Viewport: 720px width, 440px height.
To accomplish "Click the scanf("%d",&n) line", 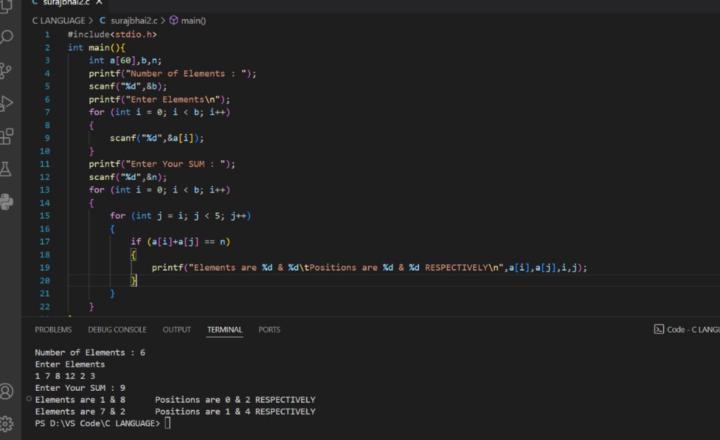I will (128, 177).
